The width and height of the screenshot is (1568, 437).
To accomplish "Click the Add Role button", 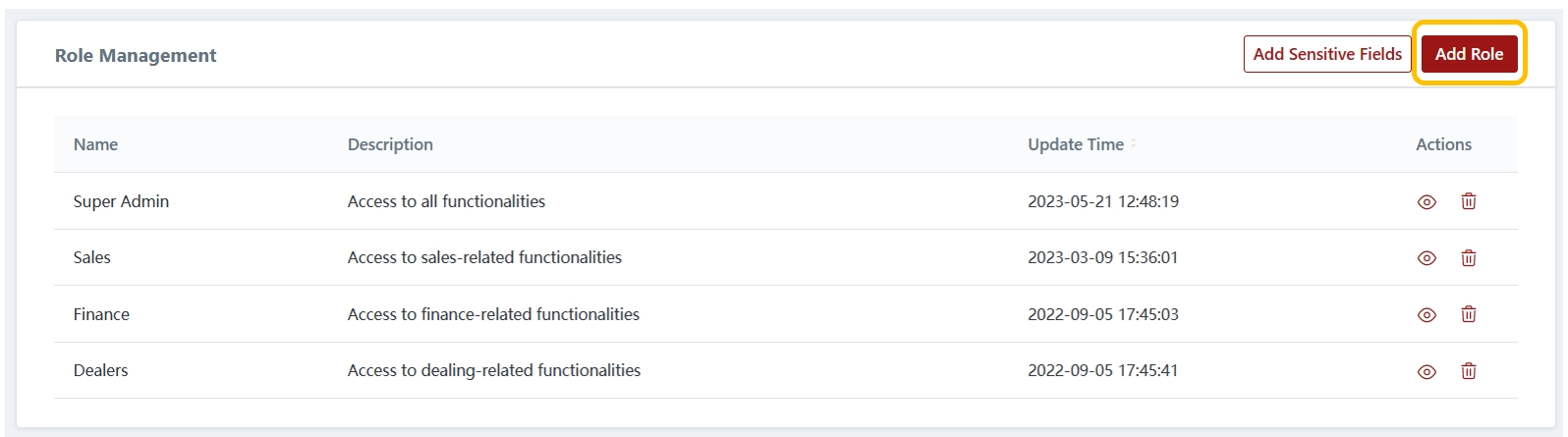I will point(1468,54).
